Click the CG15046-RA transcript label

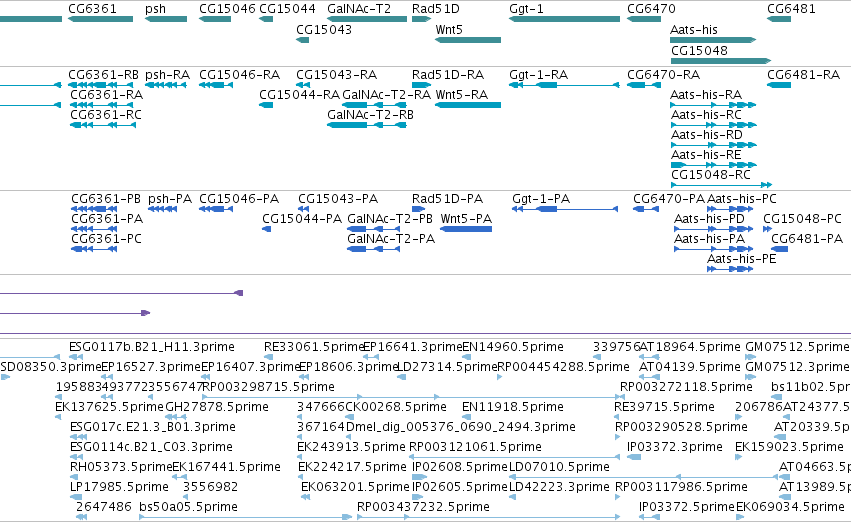(239, 74)
